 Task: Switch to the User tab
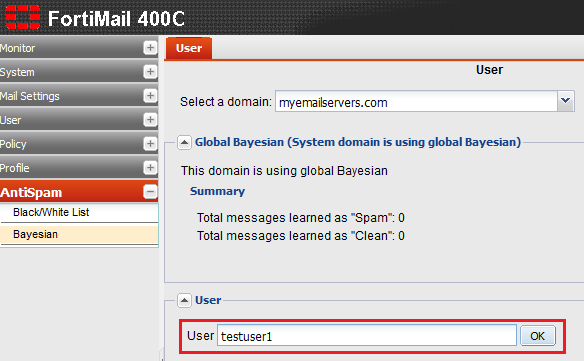pos(189,48)
